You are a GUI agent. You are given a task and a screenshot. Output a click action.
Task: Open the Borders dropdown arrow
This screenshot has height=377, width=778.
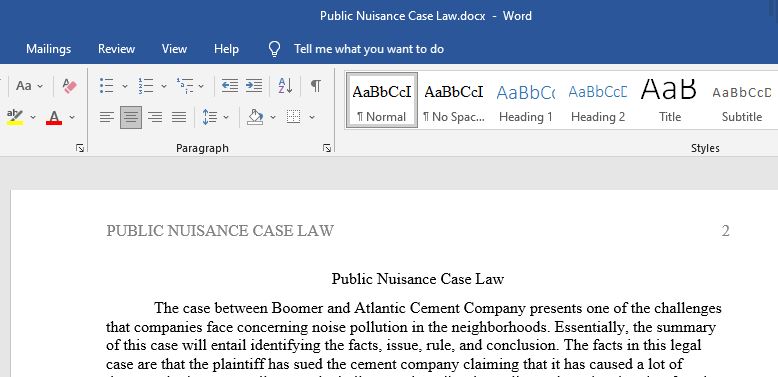tap(312, 118)
